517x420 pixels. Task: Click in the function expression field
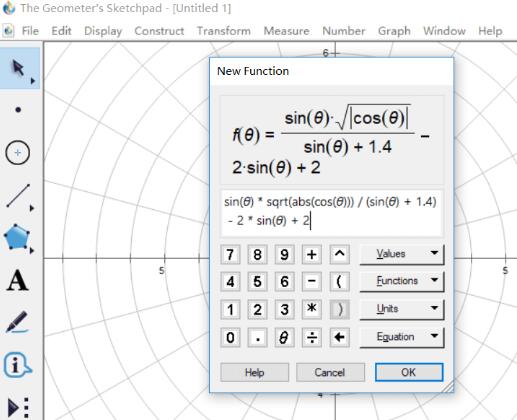[331, 213]
